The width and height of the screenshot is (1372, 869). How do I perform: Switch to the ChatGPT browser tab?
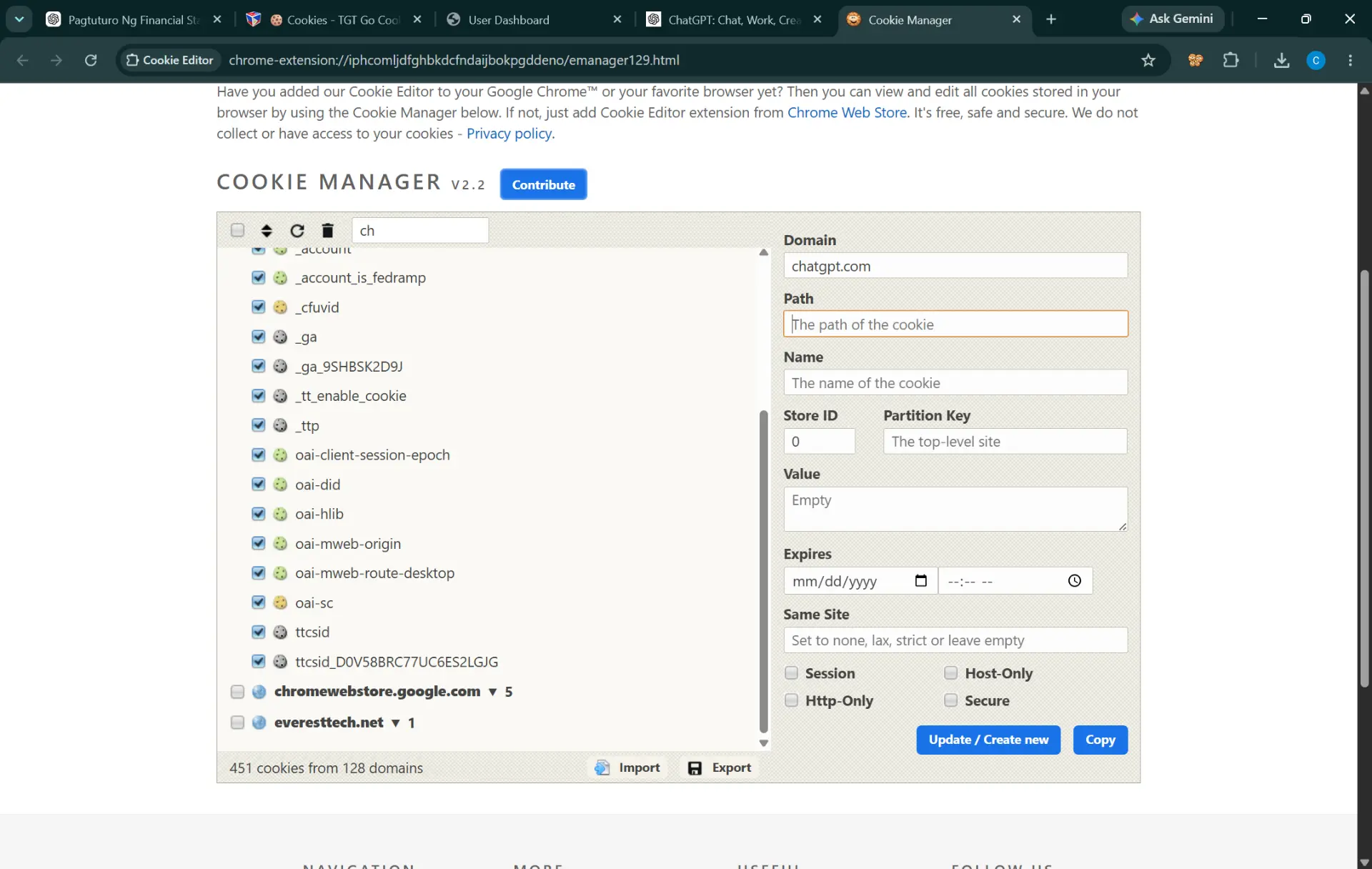(x=735, y=19)
